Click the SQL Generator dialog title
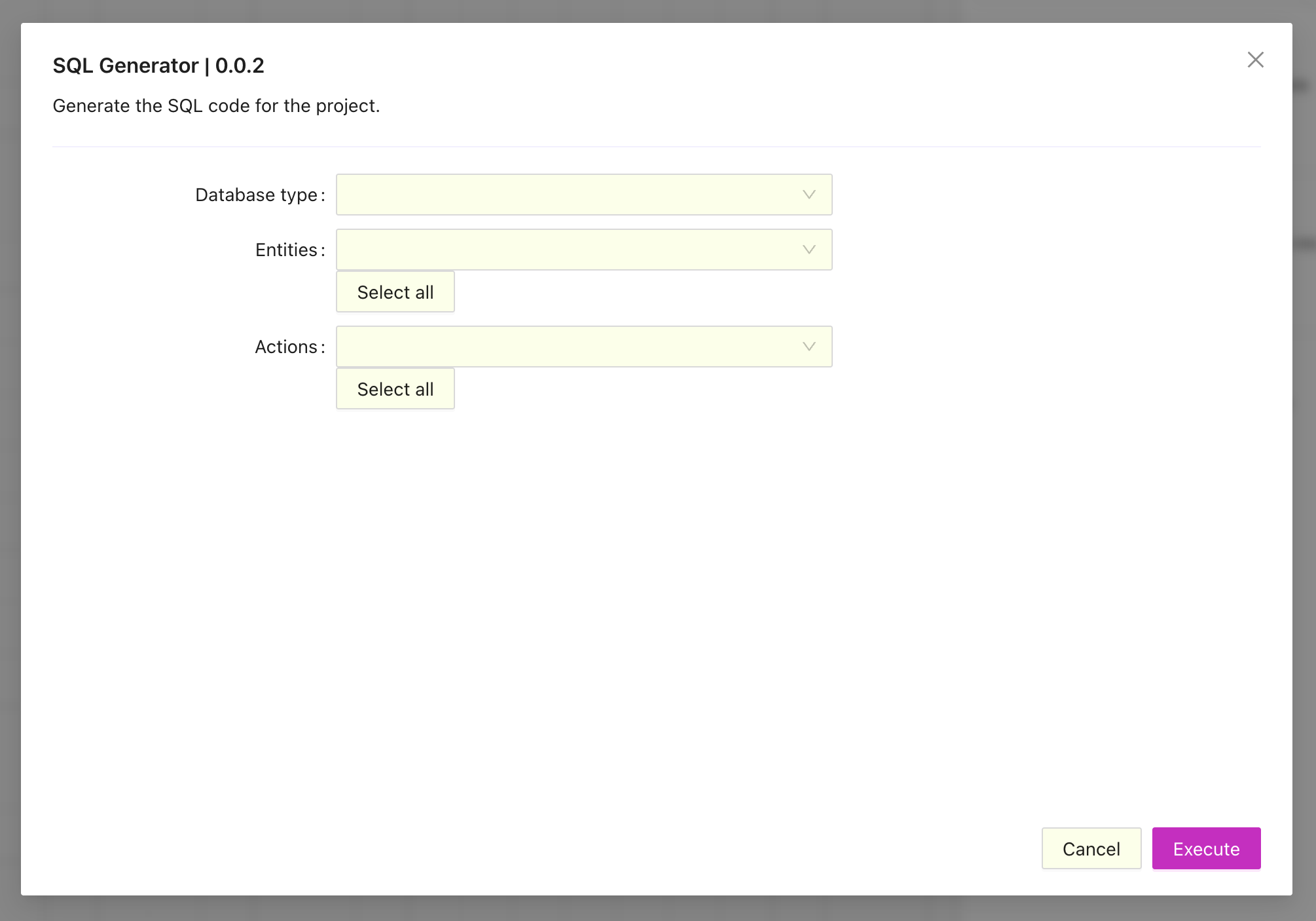The image size is (1316, 921). pos(158,65)
